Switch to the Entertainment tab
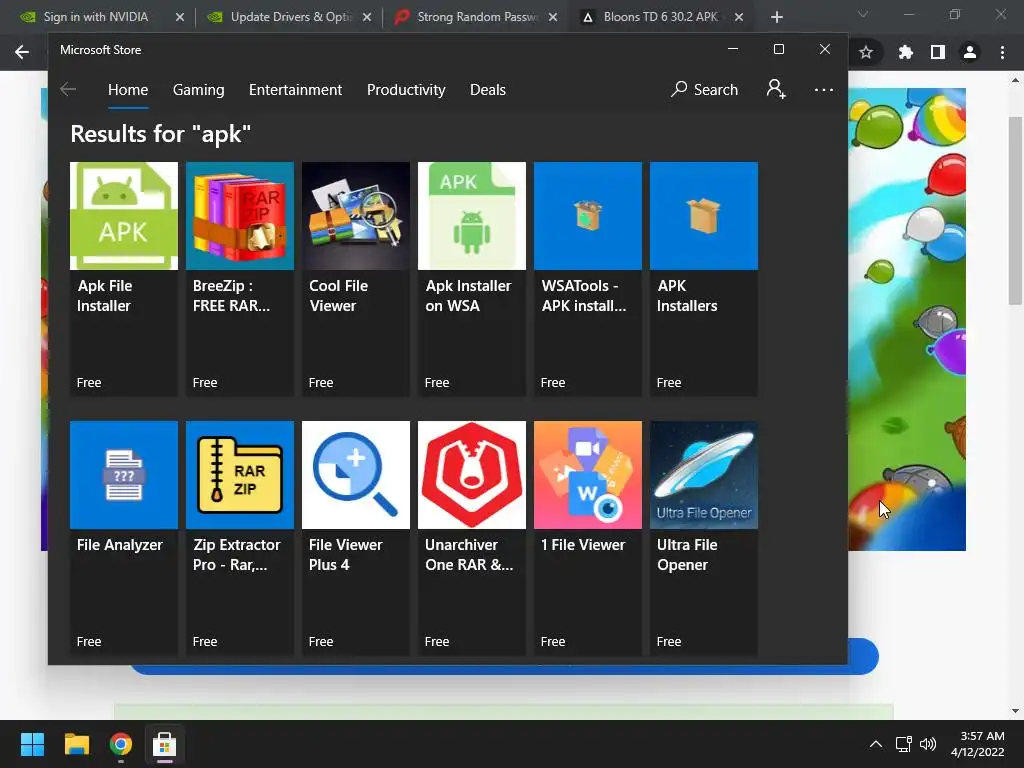Viewport: 1024px width, 768px height. click(295, 89)
